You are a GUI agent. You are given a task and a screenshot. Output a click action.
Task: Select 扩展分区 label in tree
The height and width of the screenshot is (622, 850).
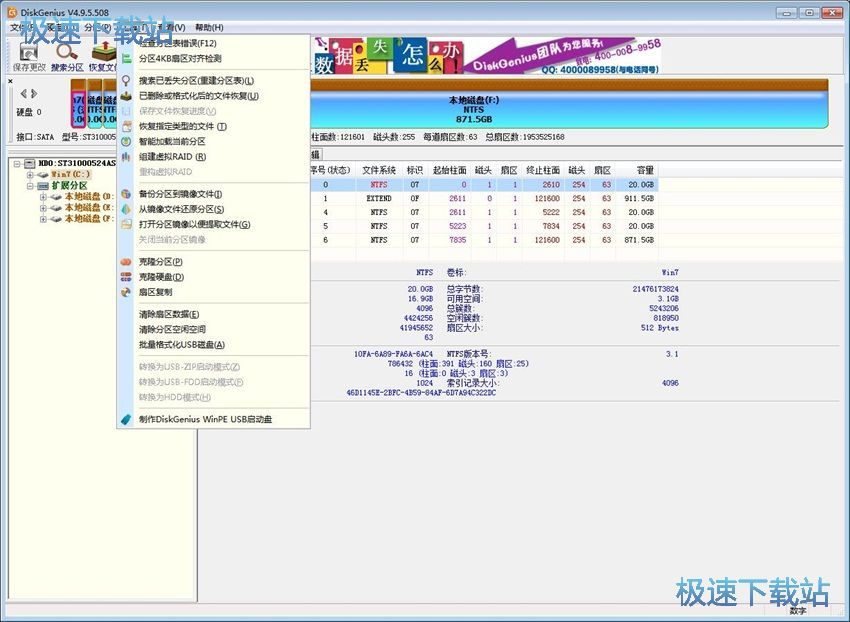[69, 186]
